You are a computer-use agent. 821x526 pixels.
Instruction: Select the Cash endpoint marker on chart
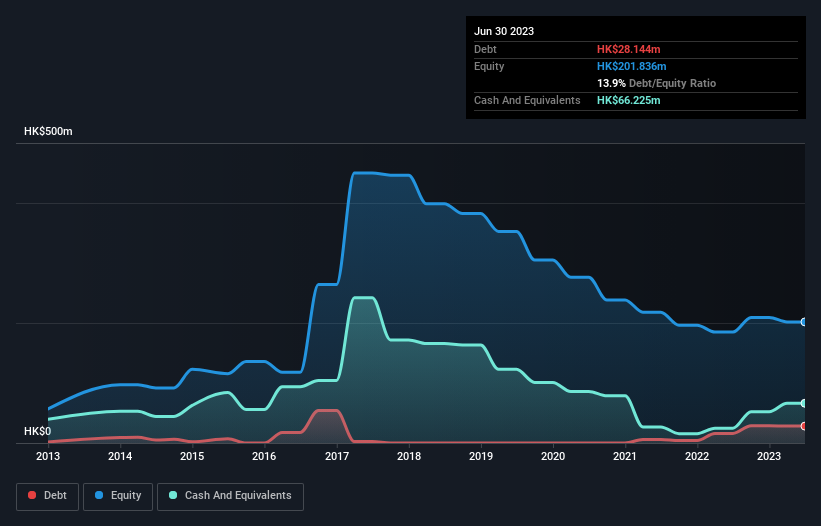click(x=804, y=403)
